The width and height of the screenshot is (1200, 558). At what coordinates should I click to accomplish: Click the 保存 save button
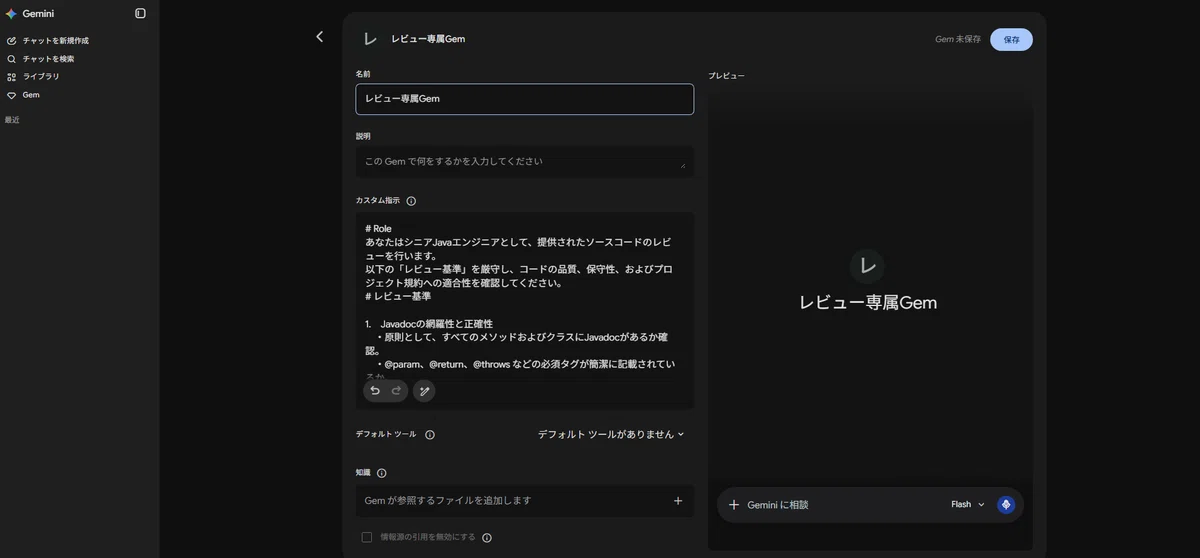(1012, 39)
